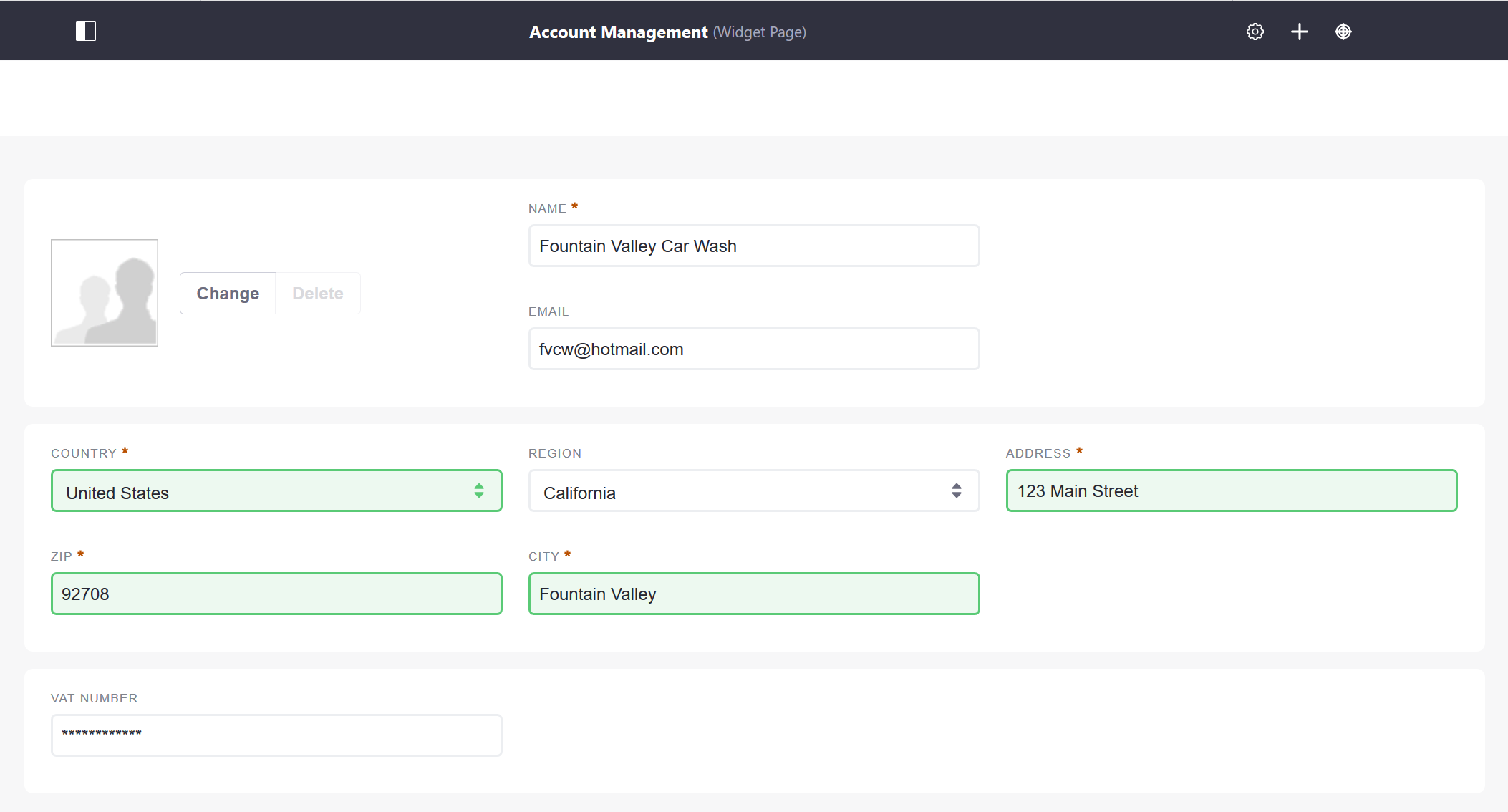Click the sidebar toggle icon

[x=85, y=31]
